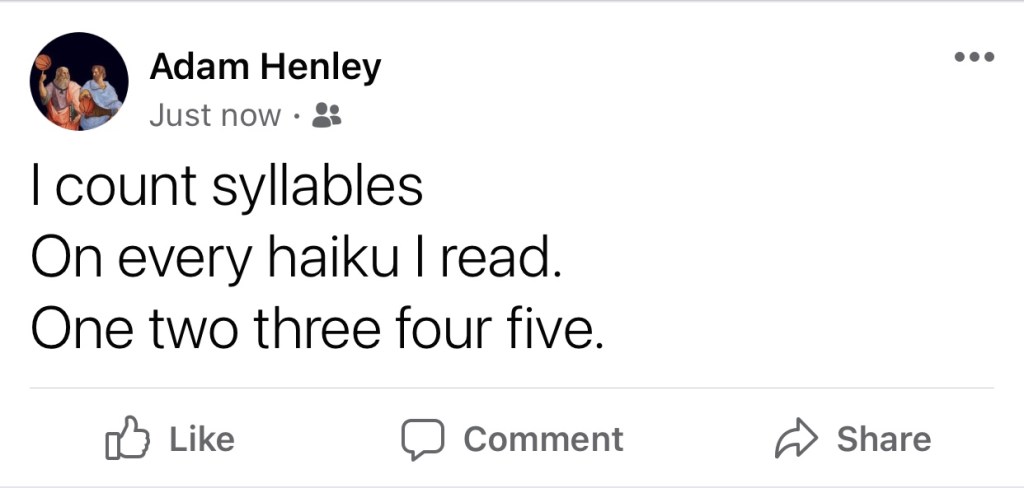Image resolution: width=1024 pixels, height=488 pixels.
Task: Click the speech bubble Comment icon
Action: point(422,440)
